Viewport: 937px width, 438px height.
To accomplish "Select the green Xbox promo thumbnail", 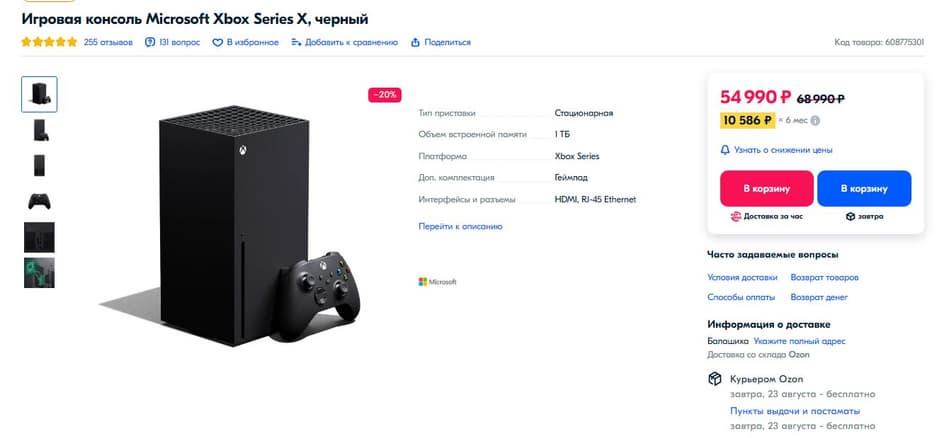I will click(x=39, y=272).
